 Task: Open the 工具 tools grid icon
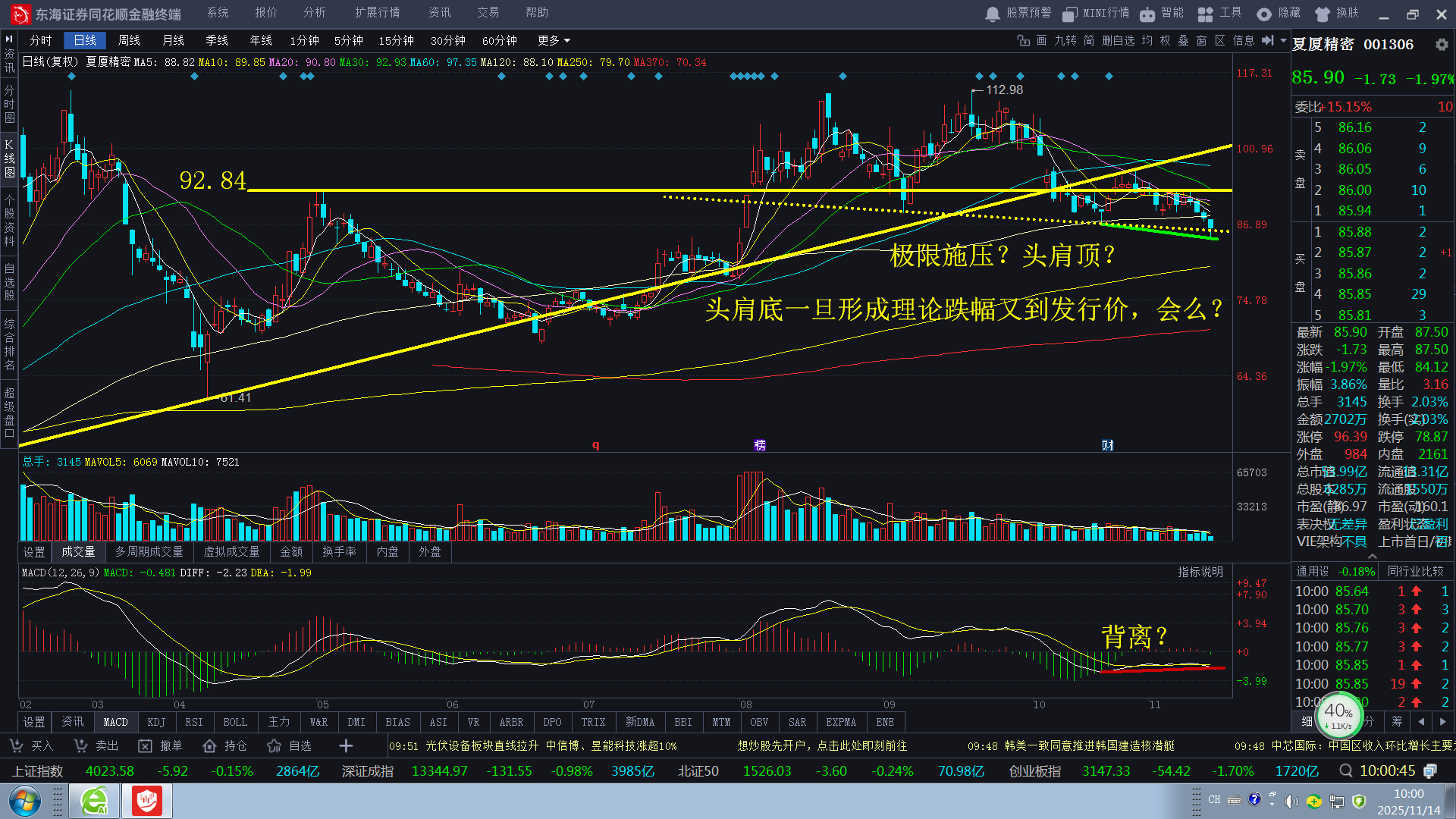pyautogui.click(x=1205, y=14)
